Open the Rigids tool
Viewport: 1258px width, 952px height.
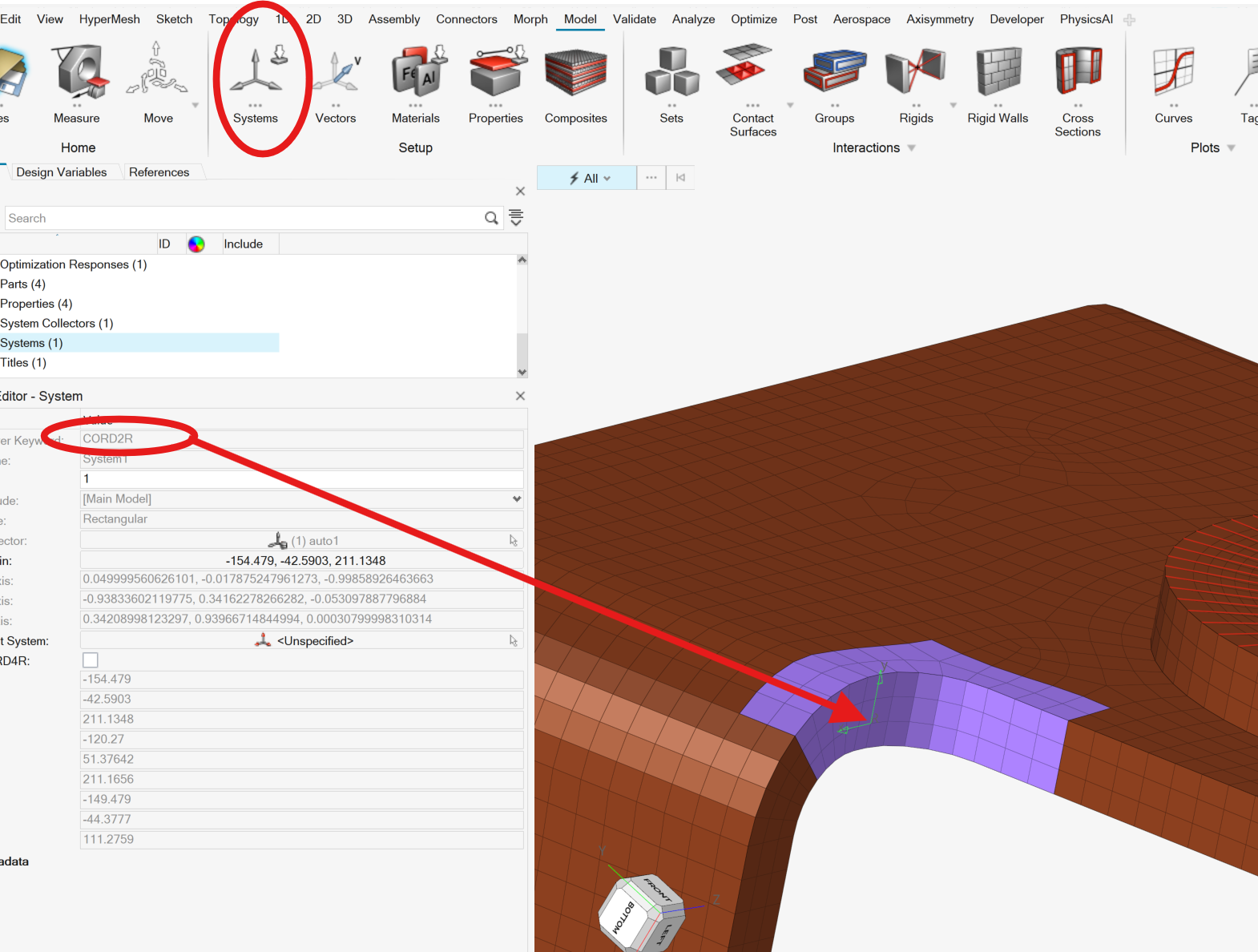point(916,84)
